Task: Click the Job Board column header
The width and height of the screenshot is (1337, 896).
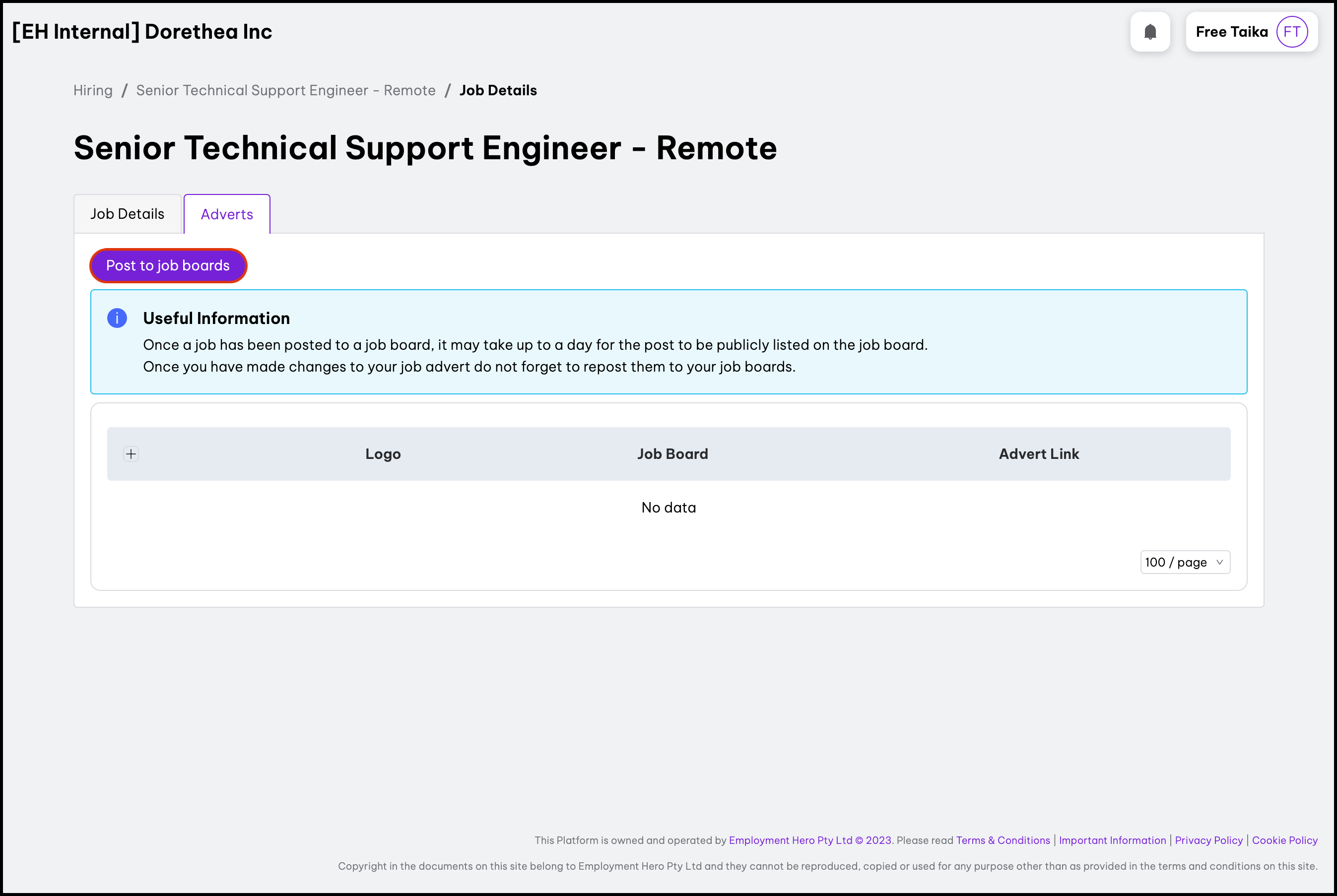Action: [672, 454]
